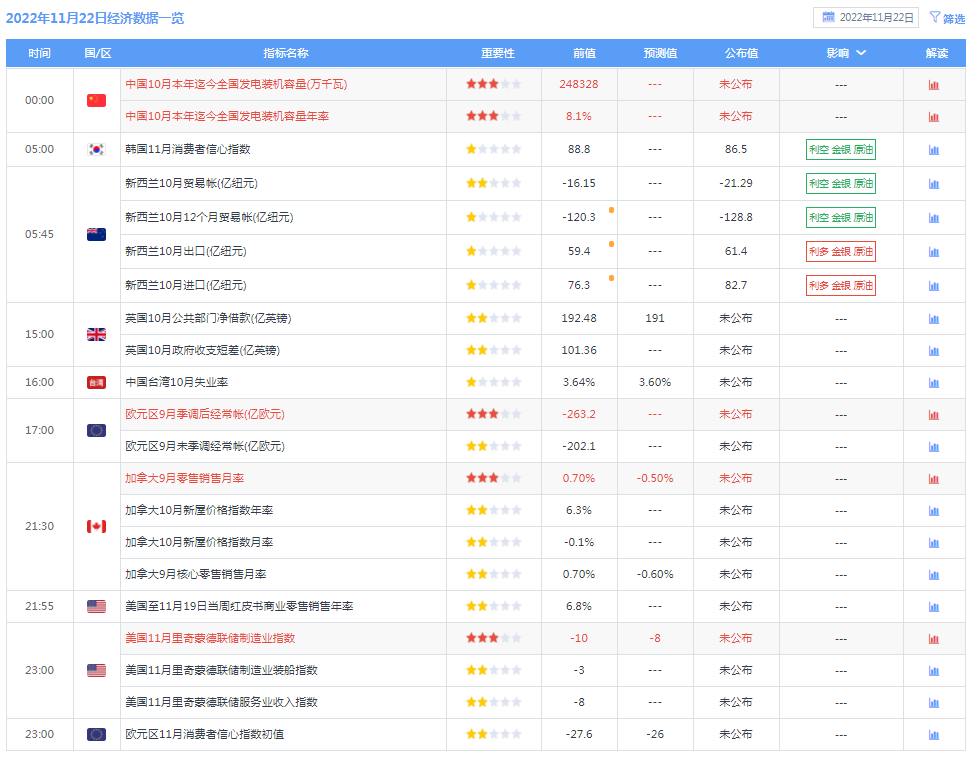Viewport: 980px width, 758px height.
Task: Open chart icon for 加拿大10月新屋价格指数年率
Action: 934,511
